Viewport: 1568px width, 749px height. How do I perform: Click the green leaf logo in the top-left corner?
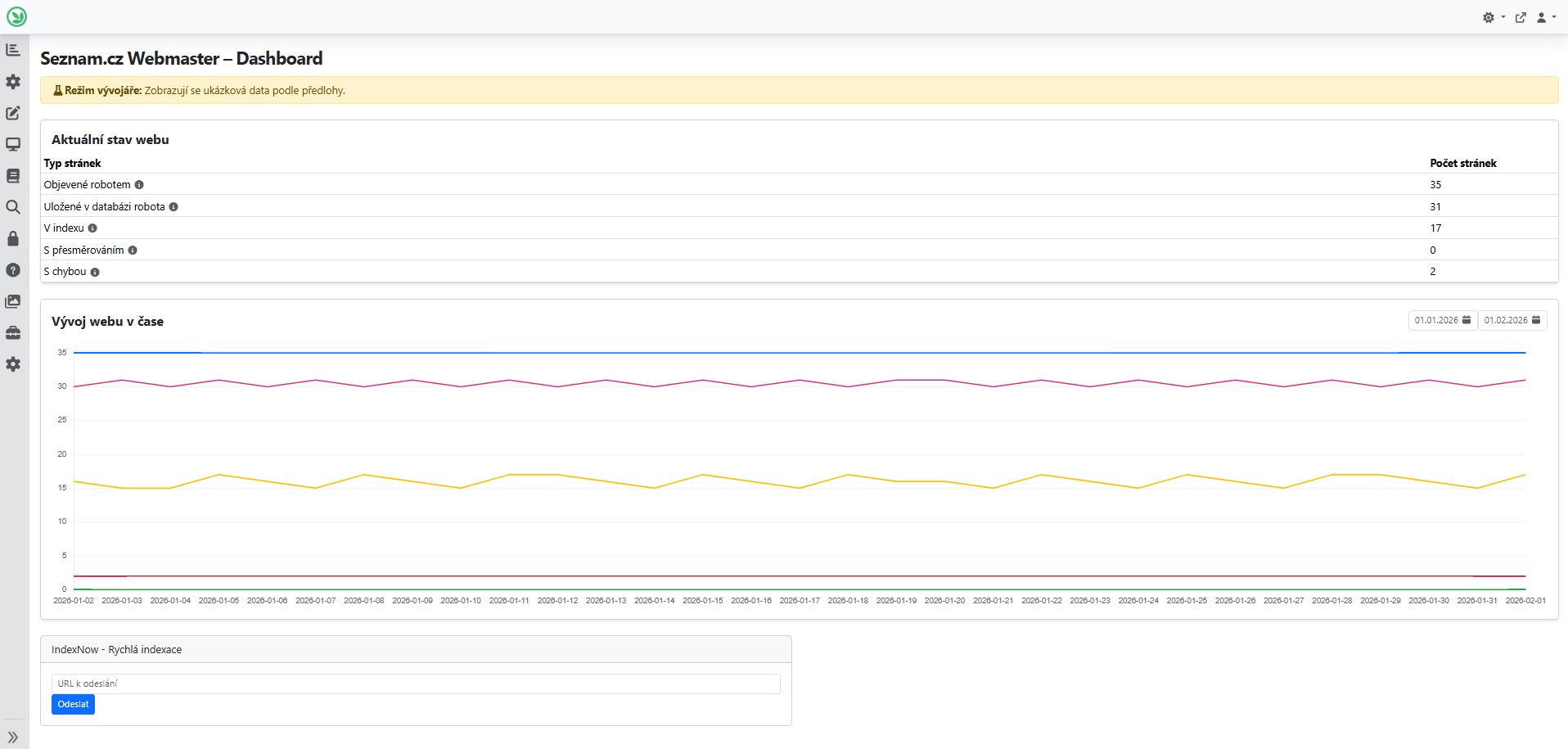[16, 16]
